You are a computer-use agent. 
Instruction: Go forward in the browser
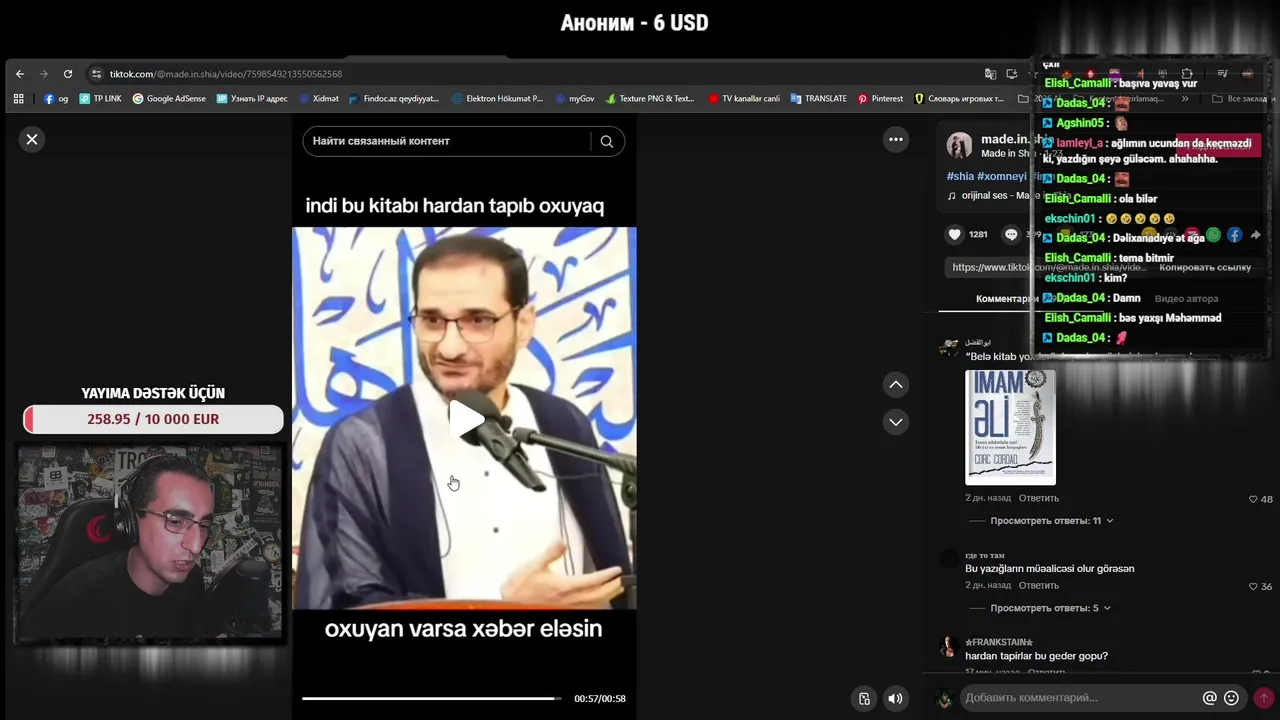coord(44,74)
